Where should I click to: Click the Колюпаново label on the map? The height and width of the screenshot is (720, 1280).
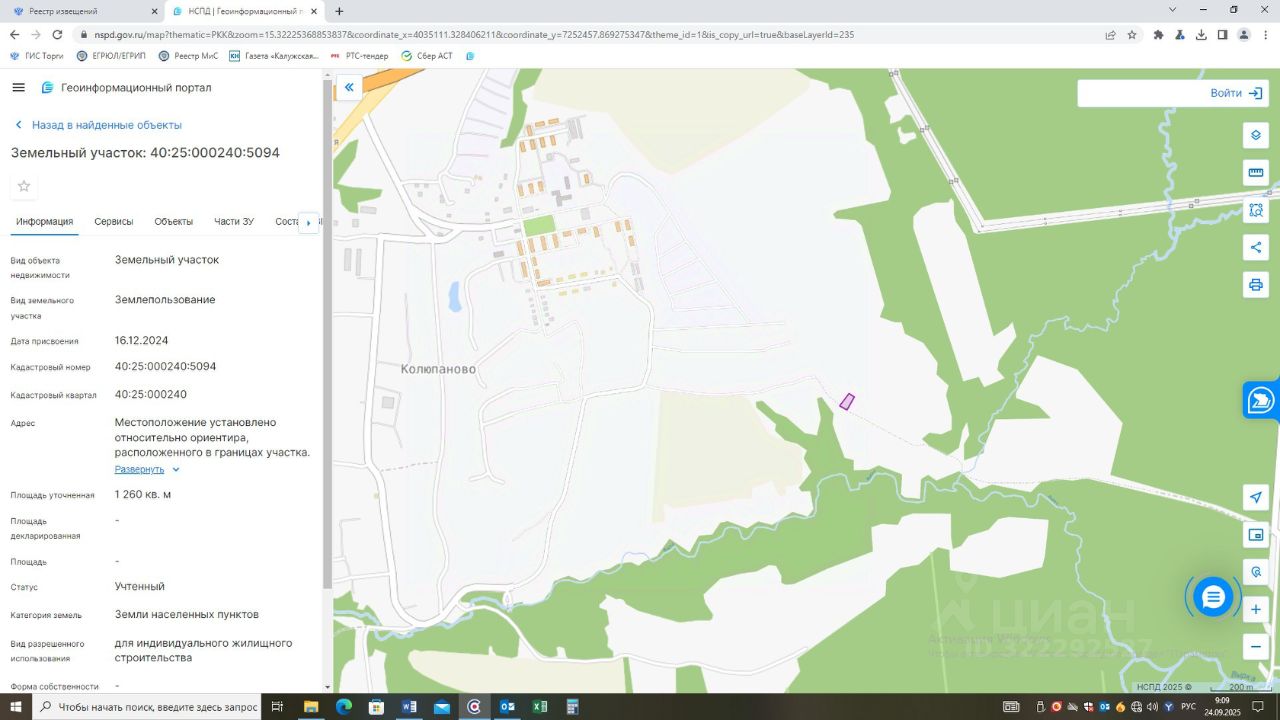[x=438, y=369]
